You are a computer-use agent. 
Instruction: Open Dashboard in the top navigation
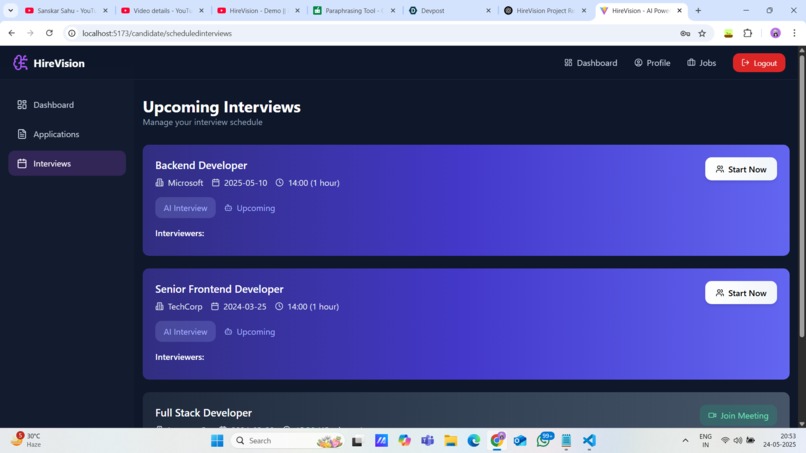coord(591,63)
